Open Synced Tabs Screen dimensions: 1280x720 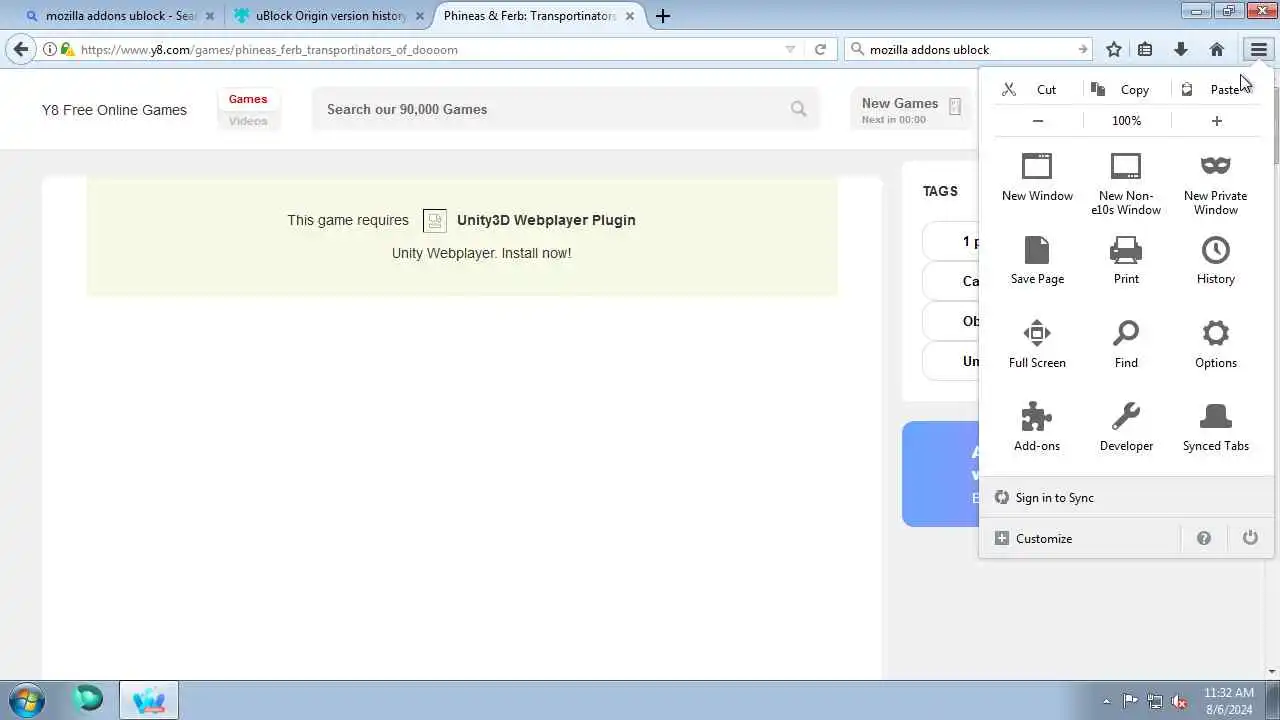[x=1215, y=428]
